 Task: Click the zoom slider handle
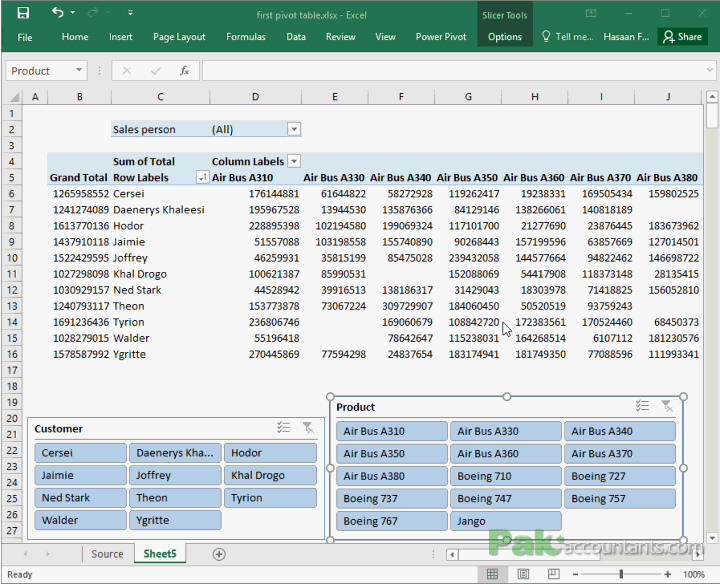(621, 574)
